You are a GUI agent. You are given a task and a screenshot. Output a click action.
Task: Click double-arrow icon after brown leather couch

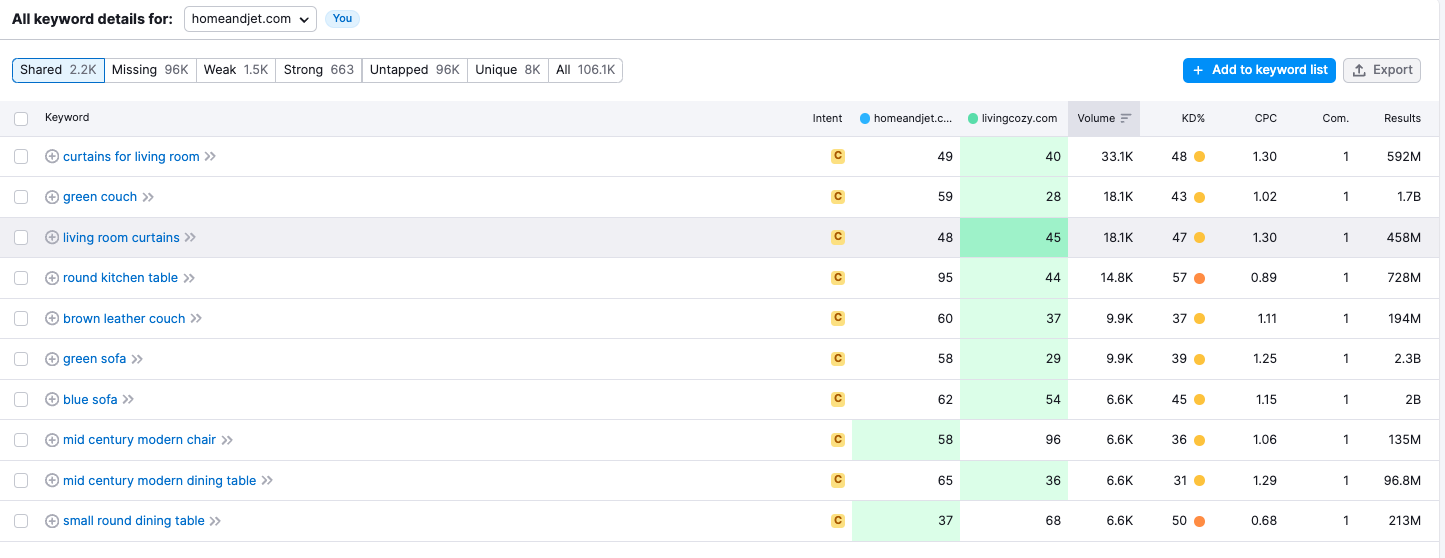(x=196, y=319)
